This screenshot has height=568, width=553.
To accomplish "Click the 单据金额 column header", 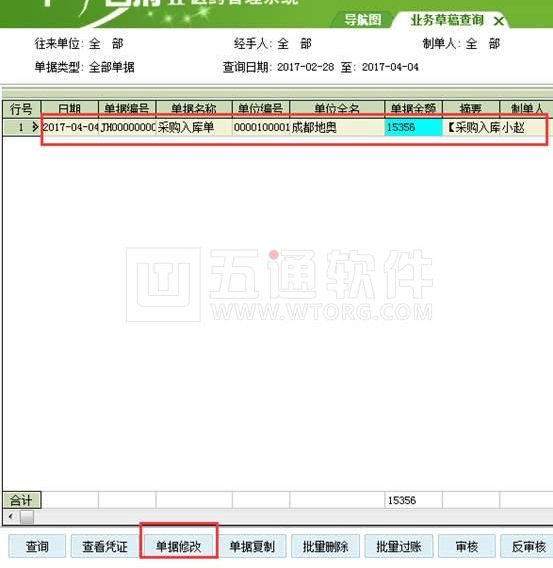I will coord(413,108).
